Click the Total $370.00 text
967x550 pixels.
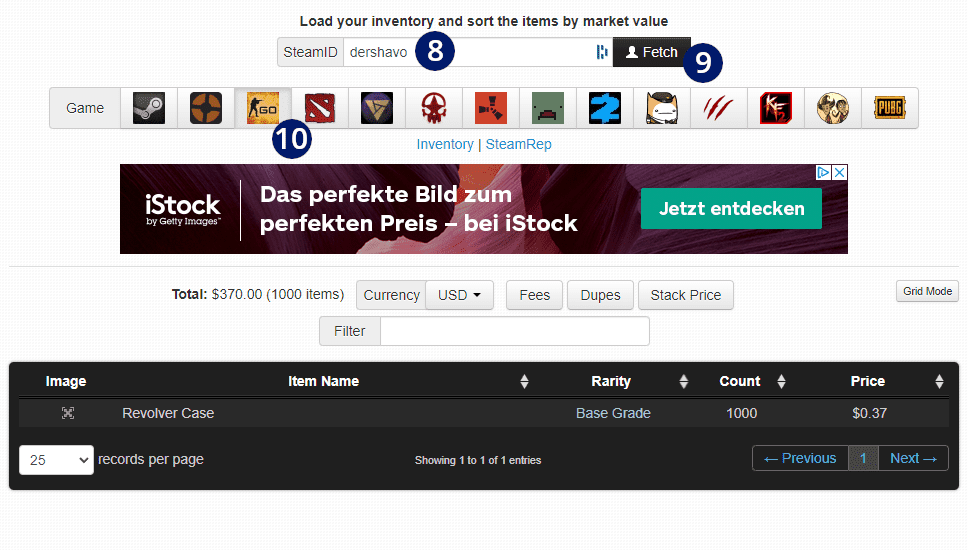click(258, 294)
